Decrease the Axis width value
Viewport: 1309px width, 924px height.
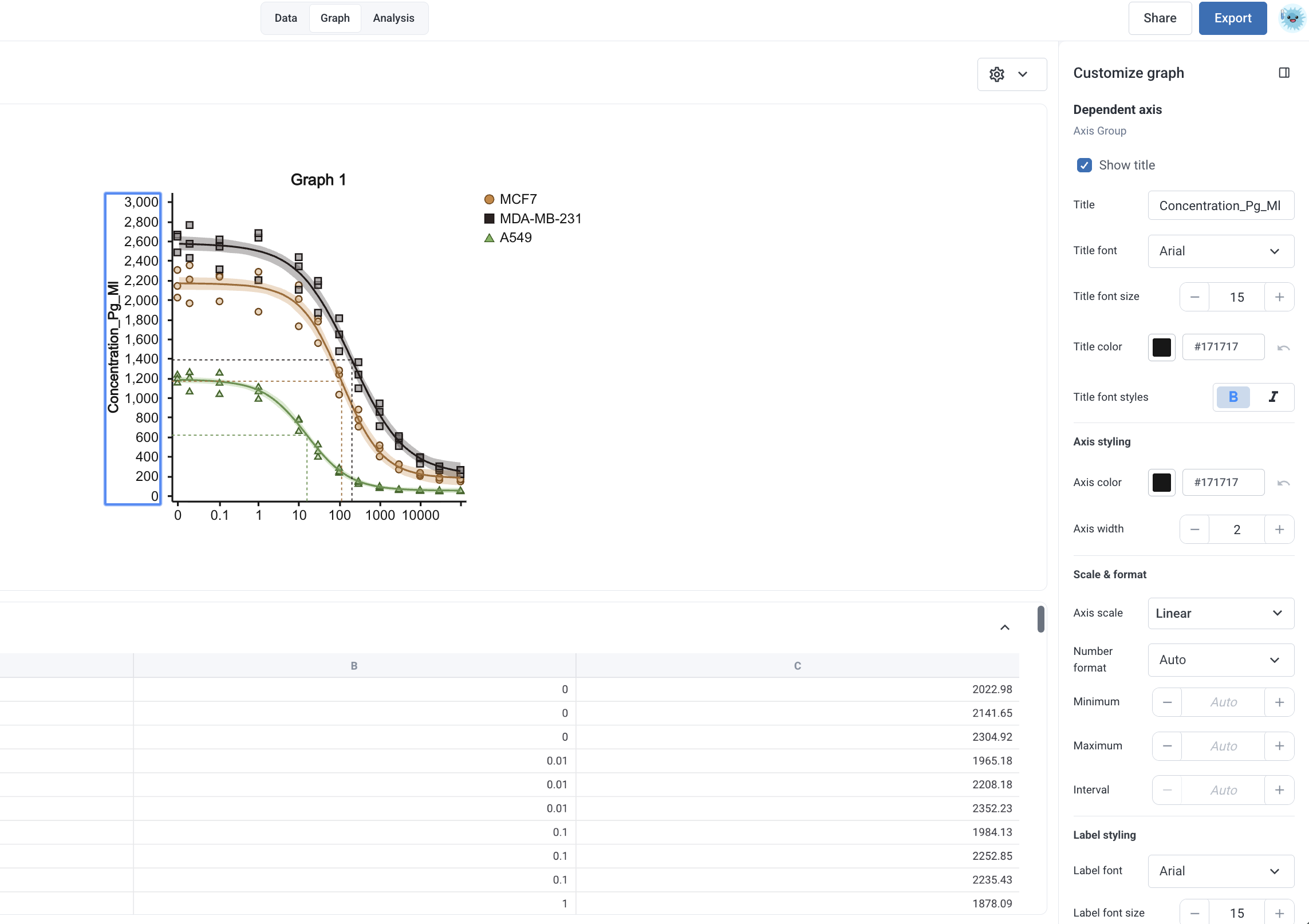(1194, 530)
